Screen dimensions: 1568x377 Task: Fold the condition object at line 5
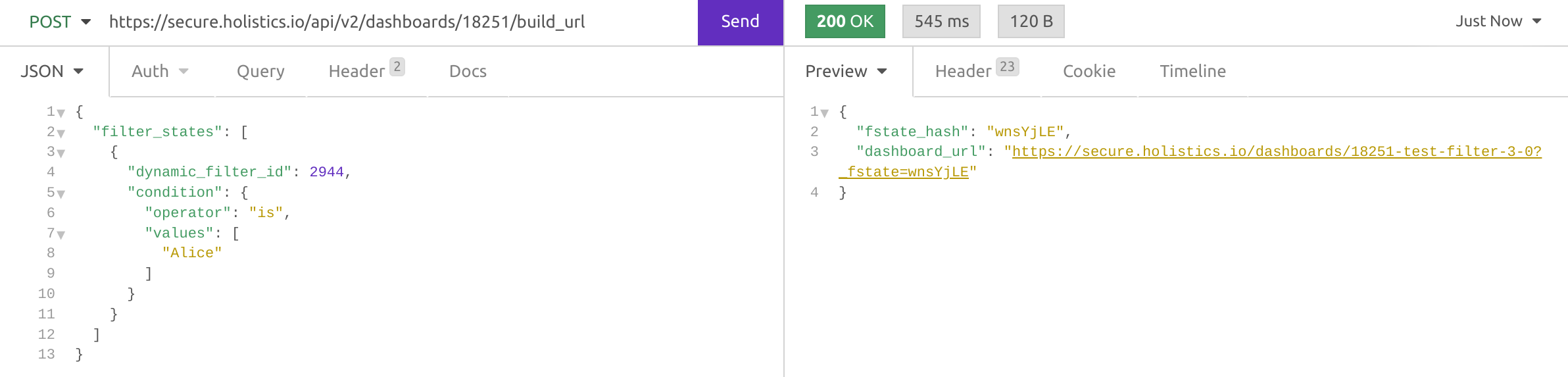pos(61,194)
